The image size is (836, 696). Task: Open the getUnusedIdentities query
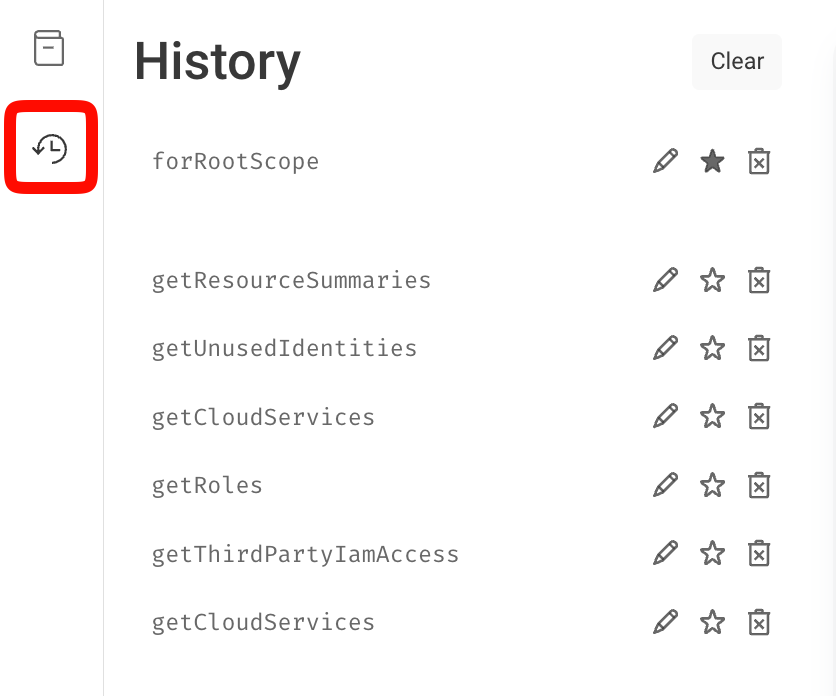tap(284, 348)
